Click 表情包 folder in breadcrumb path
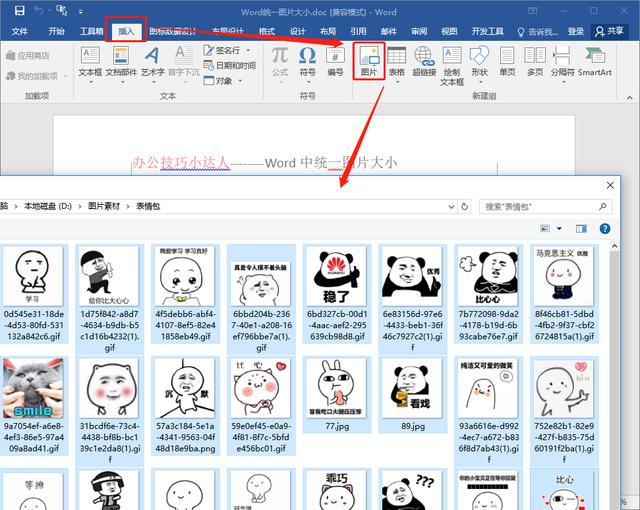Viewport: 640px width, 510px height. coord(148,206)
